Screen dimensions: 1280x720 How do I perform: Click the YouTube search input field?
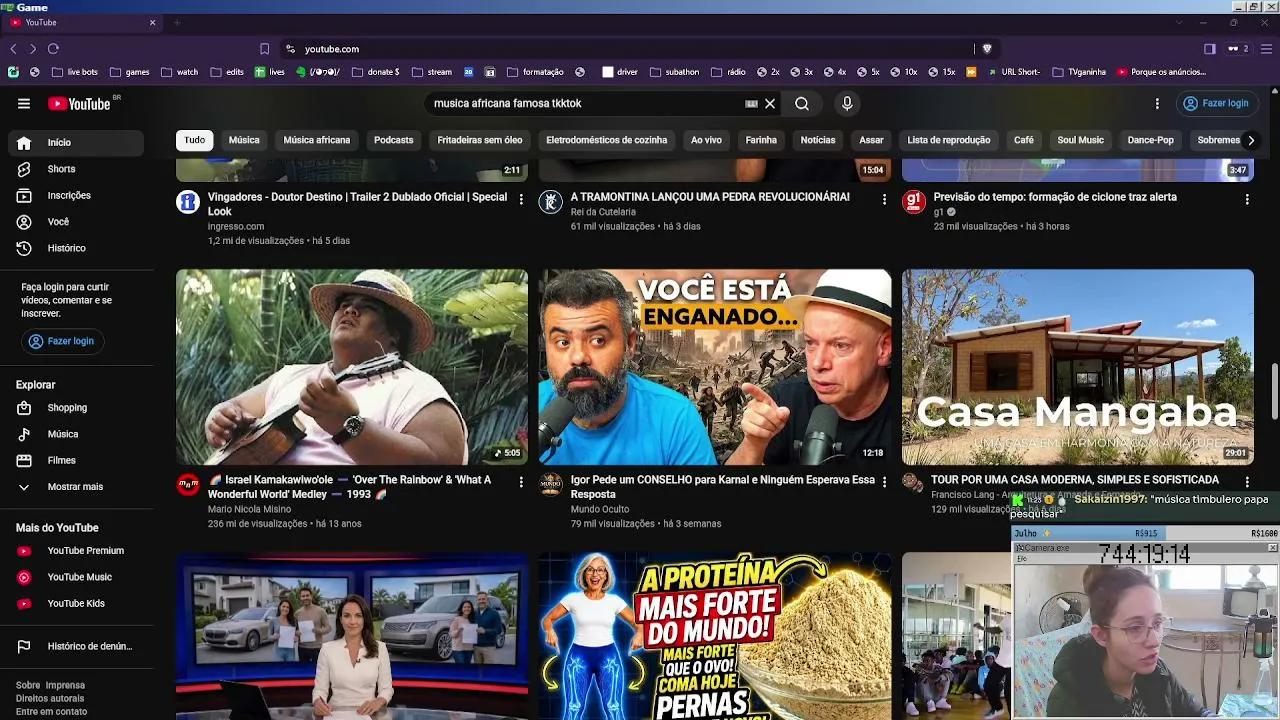click(585, 103)
